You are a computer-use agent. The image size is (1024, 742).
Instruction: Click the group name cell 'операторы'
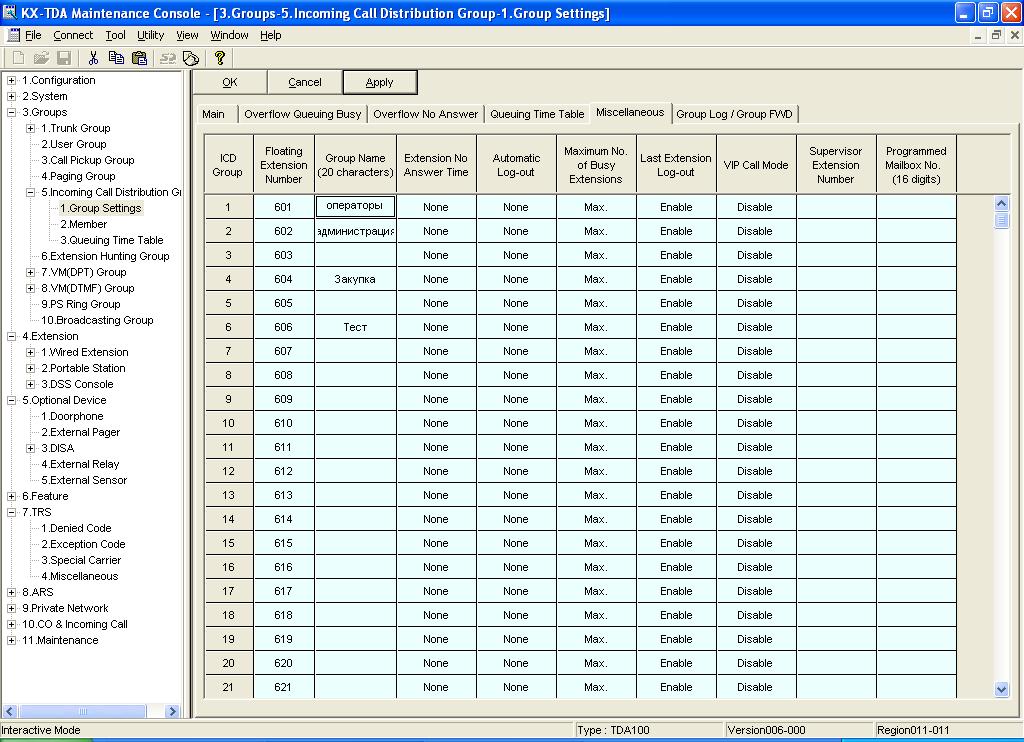click(355, 206)
